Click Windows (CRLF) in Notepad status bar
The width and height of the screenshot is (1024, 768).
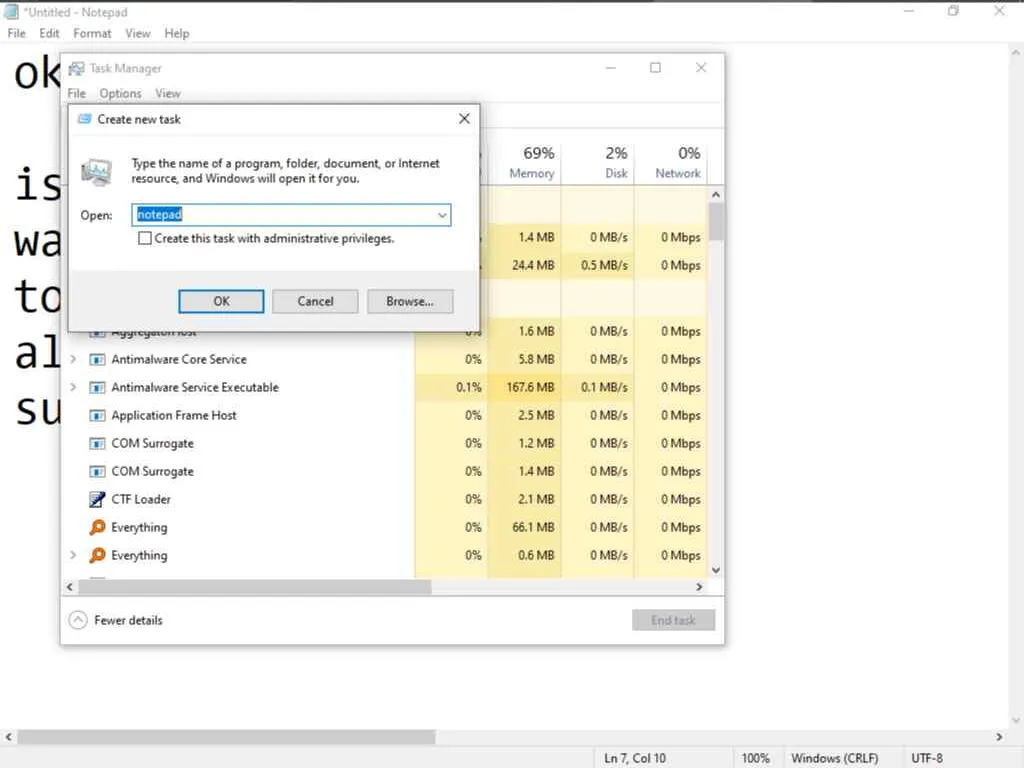pyautogui.click(x=835, y=758)
